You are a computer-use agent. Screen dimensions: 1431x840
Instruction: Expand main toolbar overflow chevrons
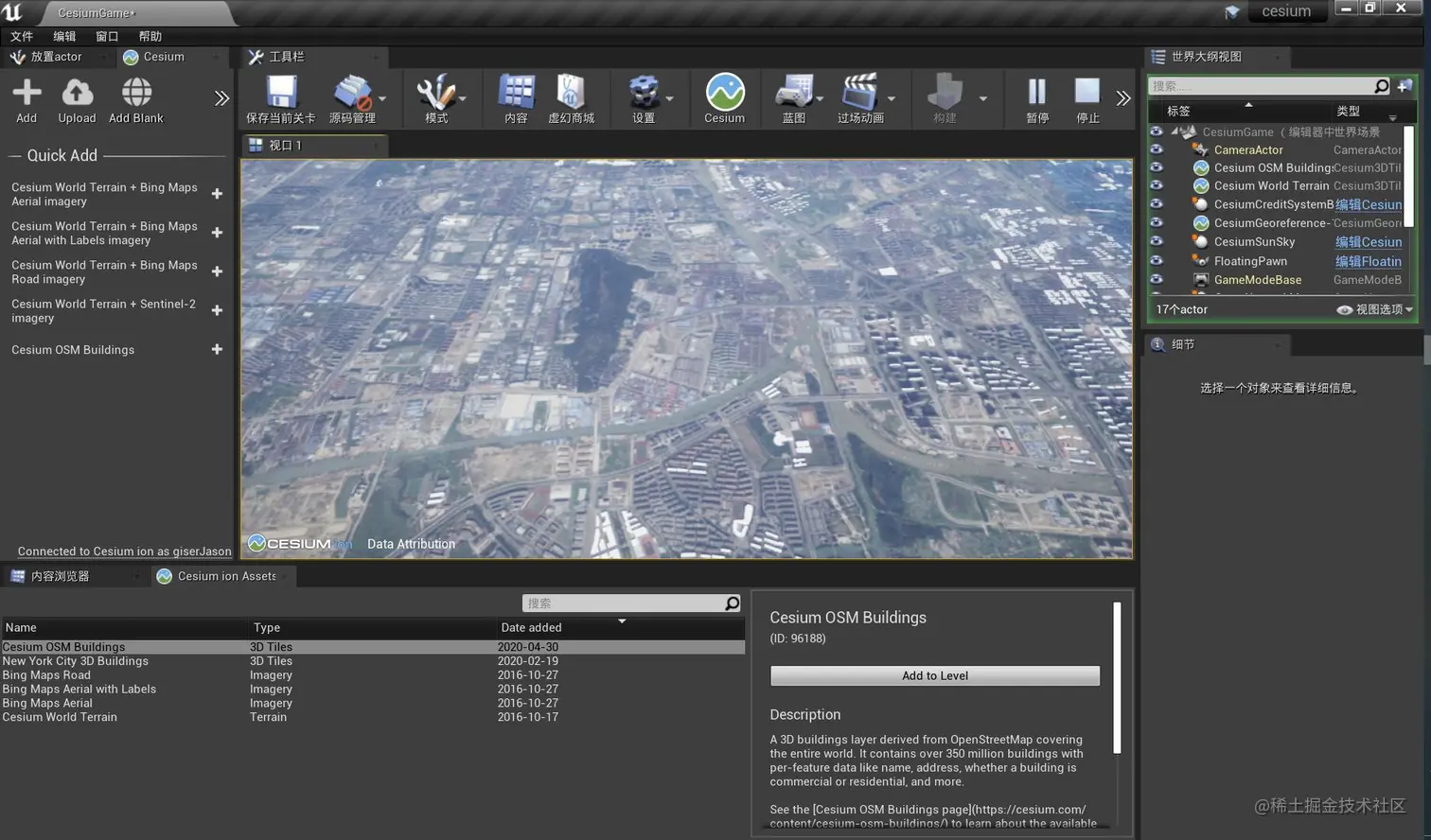pyautogui.click(x=1123, y=98)
